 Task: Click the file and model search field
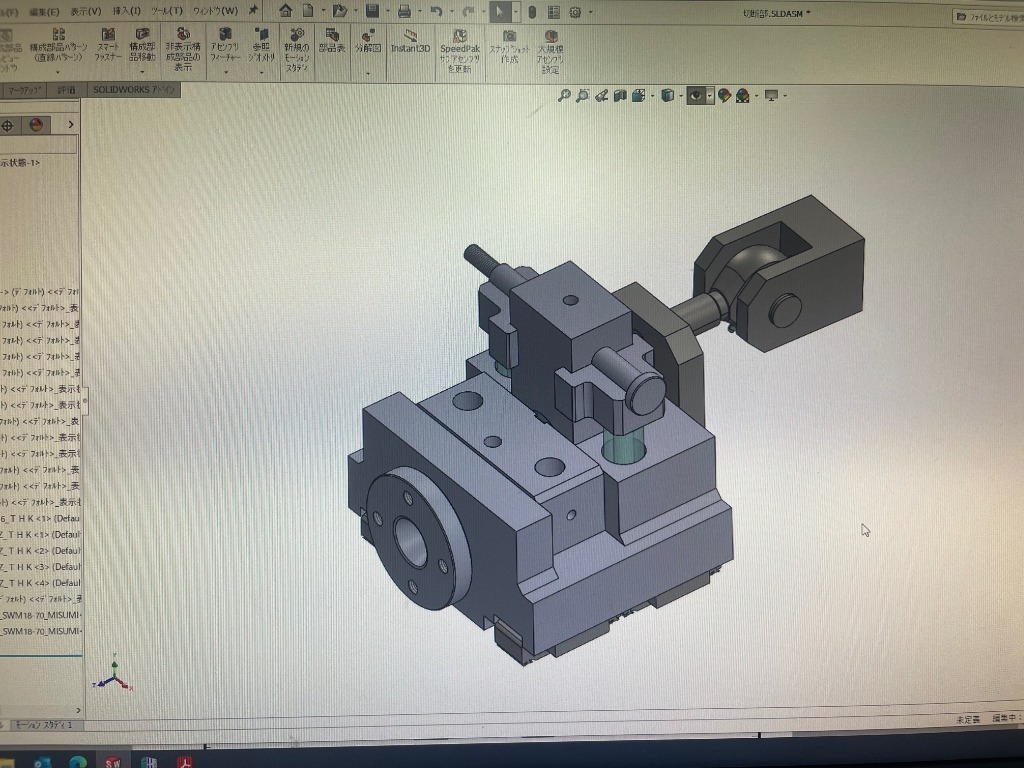992,16
